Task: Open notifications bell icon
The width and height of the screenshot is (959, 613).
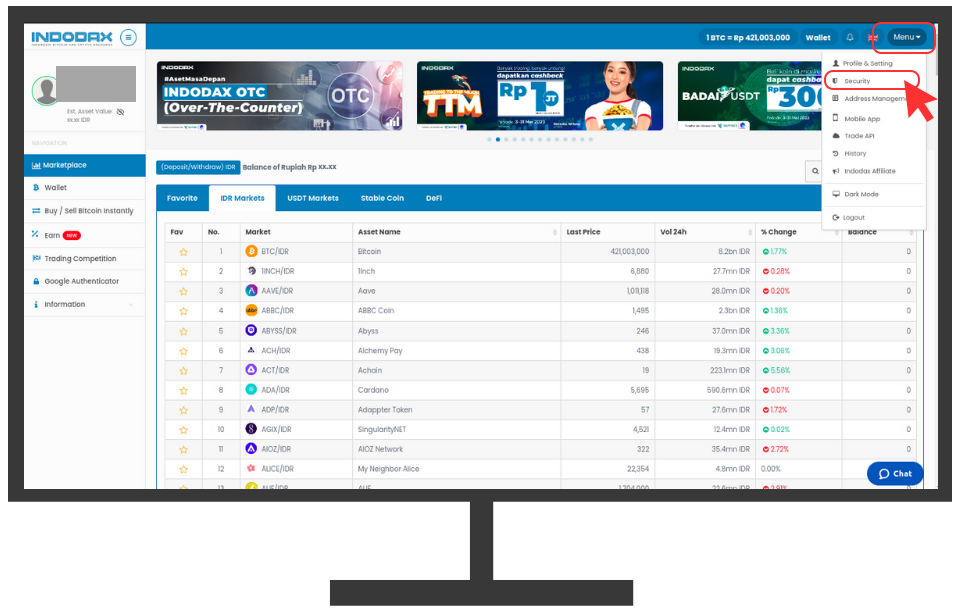Action: (x=850, y=37)
